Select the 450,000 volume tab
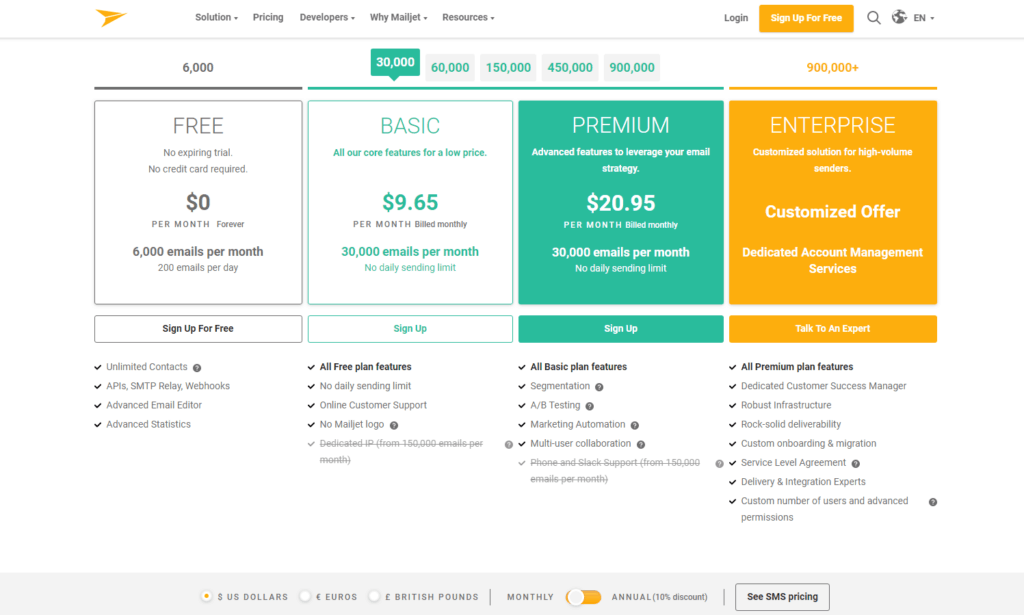 [x=570, y=67]
